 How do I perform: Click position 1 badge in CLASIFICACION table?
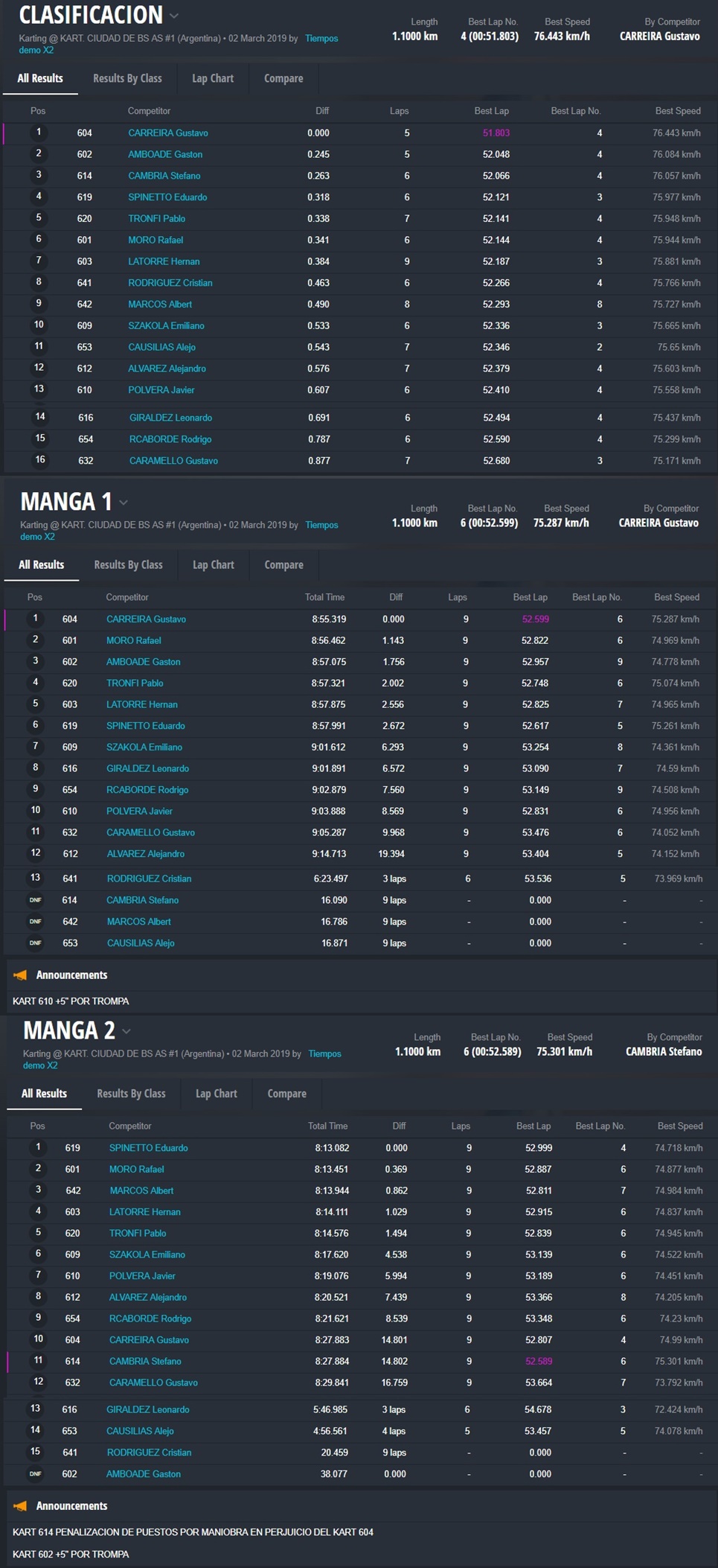coord(39,133)
